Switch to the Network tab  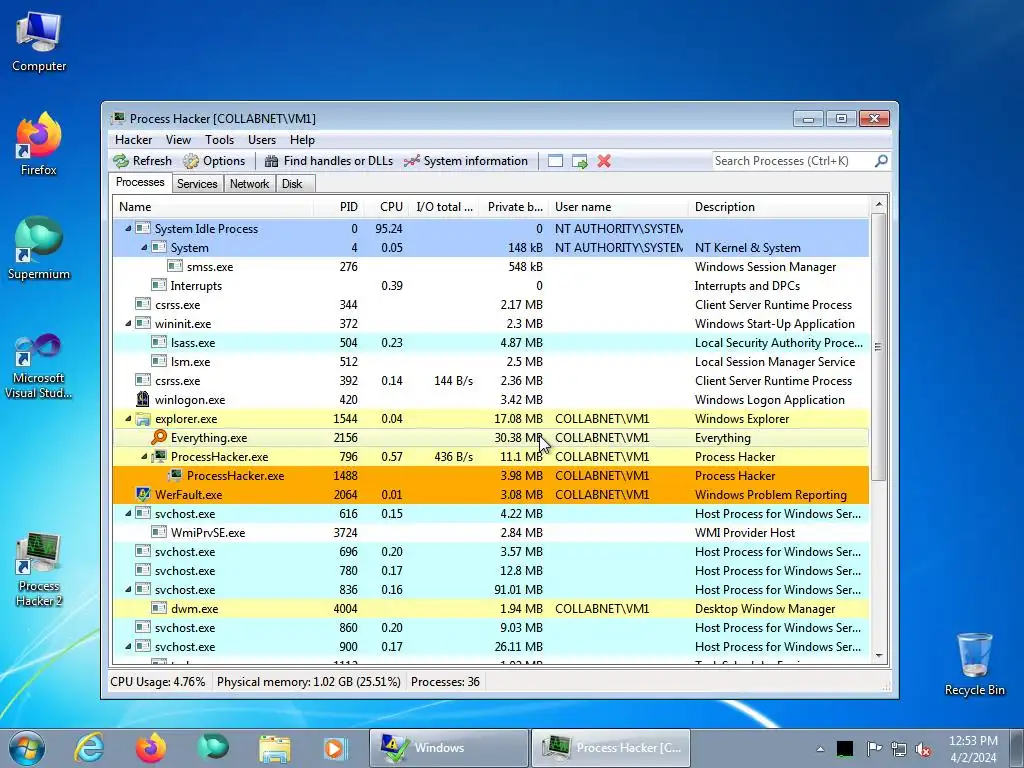point(249,184)
